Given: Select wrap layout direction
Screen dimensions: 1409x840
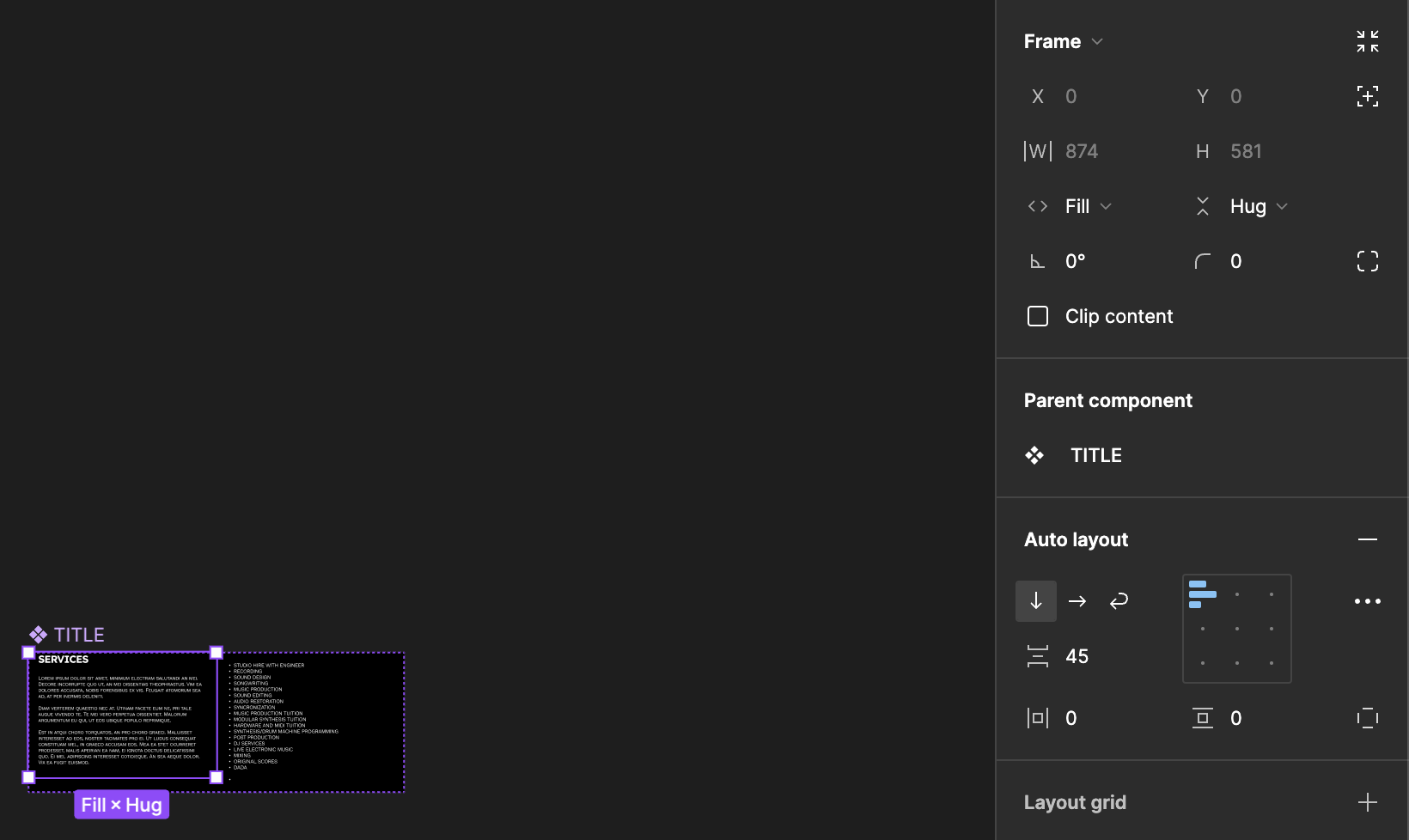Looking at the screenshot, I should [x=1119, y=601].
